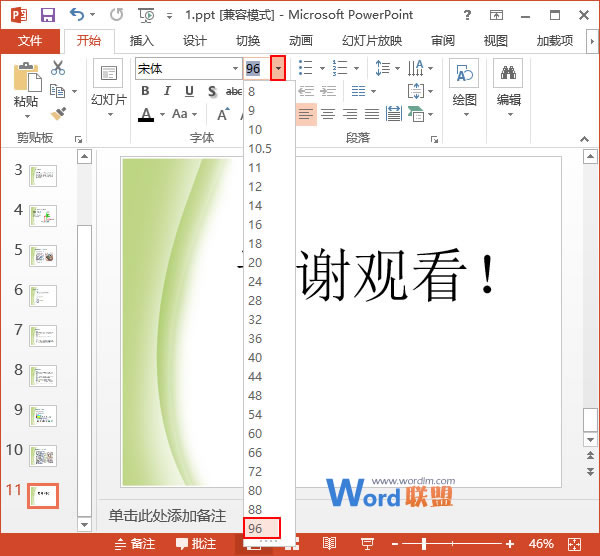Open the font size dropdown arrow
The height and width of the screenshot is (556, 600).
coord(278,68)
